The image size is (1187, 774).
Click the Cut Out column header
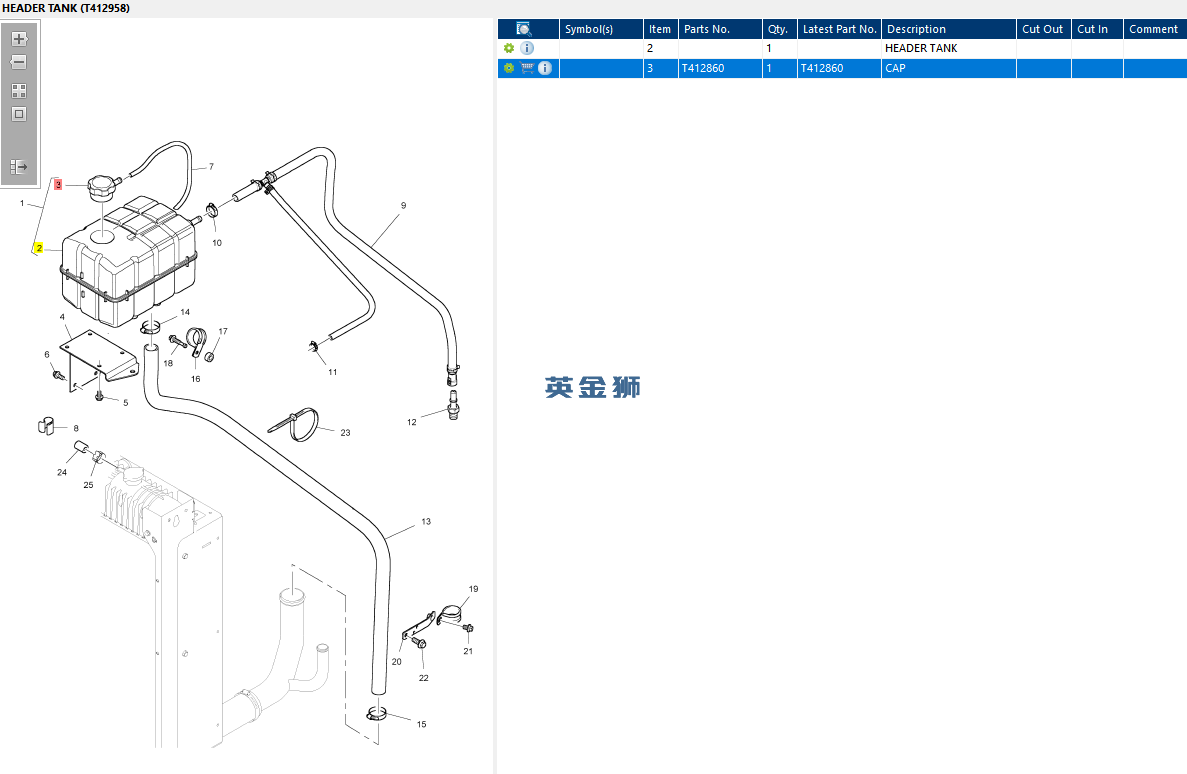coord(1043,29)
